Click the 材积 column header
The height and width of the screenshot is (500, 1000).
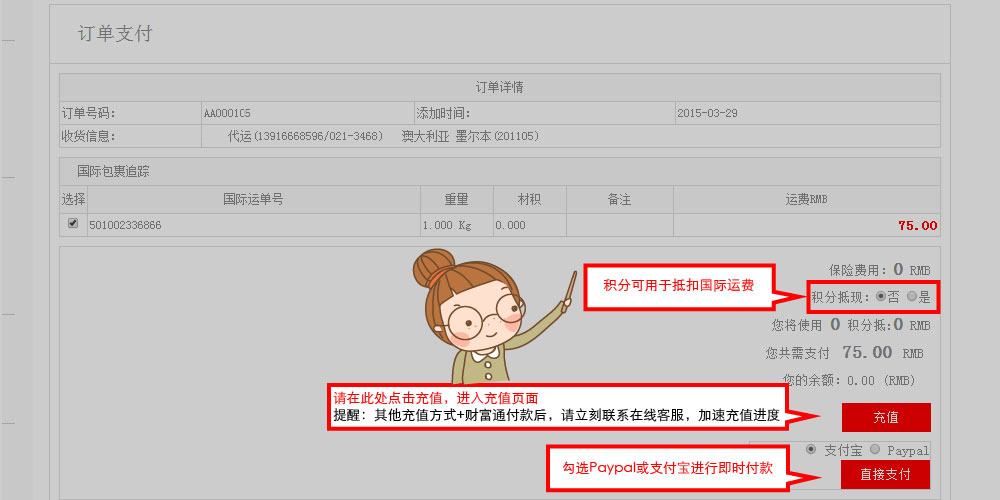(529, 200)
